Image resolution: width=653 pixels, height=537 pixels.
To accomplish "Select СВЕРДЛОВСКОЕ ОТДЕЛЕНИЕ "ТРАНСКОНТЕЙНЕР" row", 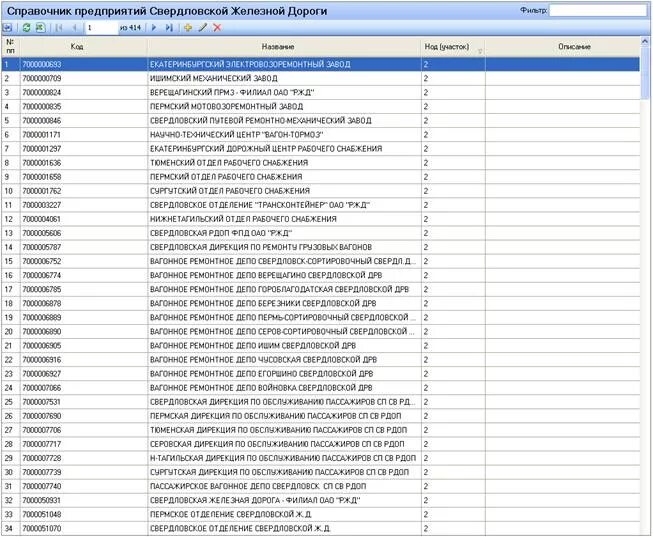I will (x=321, y=205).
